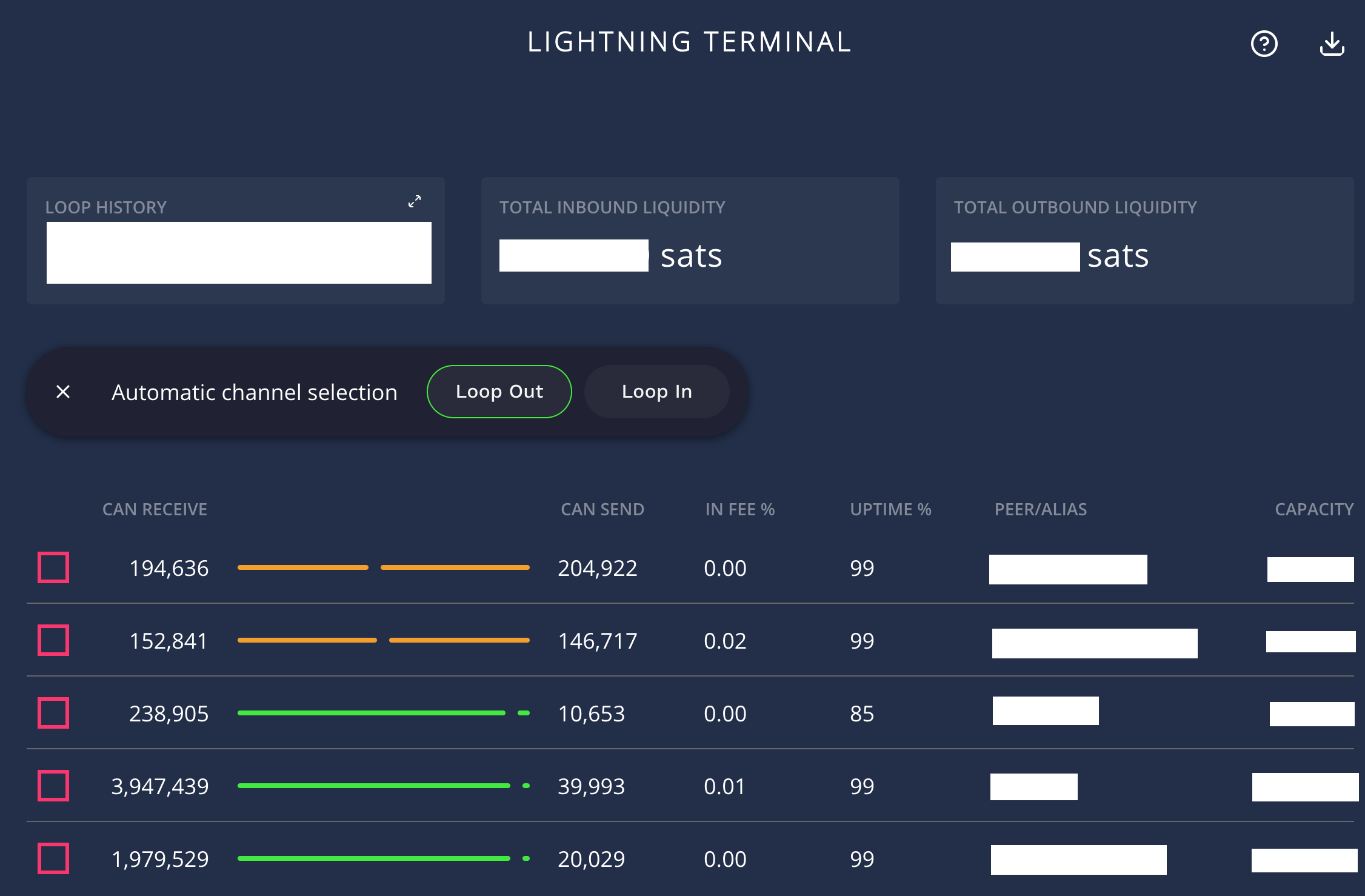
Task: Open the help question mark icon
Action: [1264, 44]
